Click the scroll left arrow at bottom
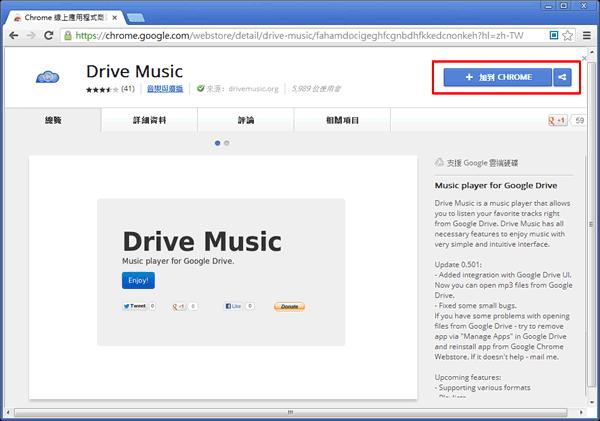This screenshot has width=600, height=421. [x=8, y=412]
